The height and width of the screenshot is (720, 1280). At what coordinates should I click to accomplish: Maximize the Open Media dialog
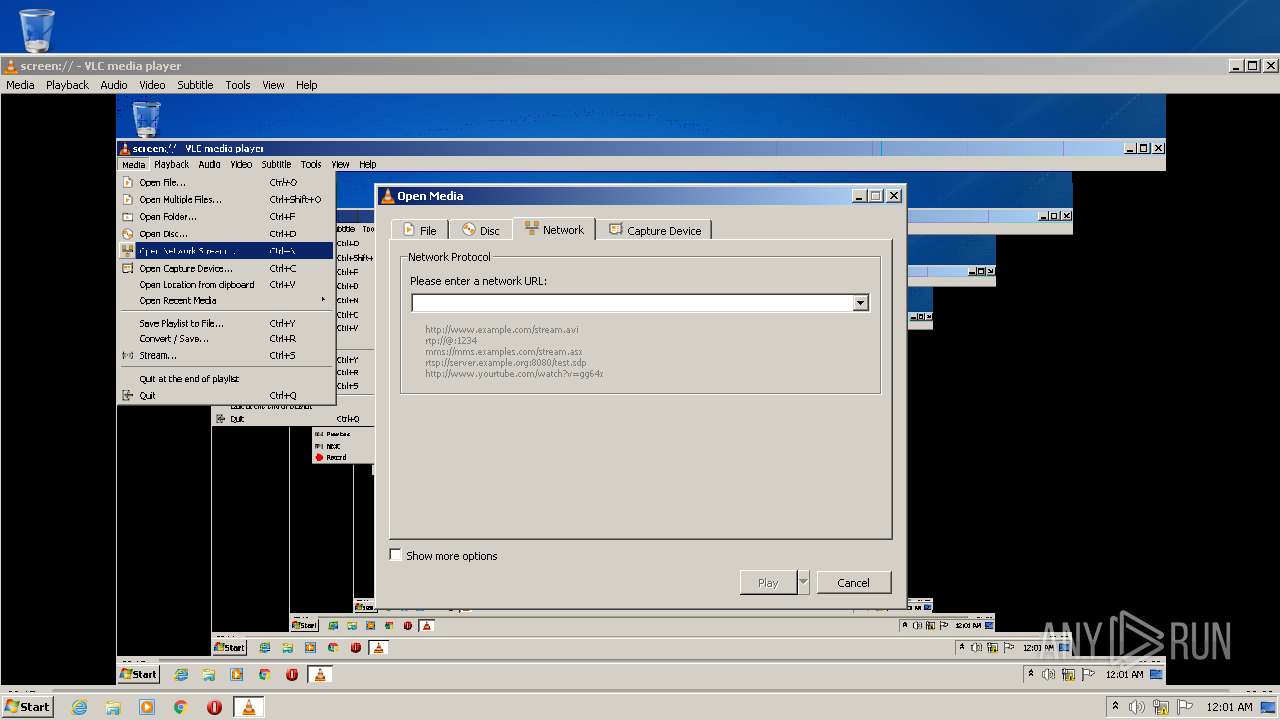pos(876,196)
